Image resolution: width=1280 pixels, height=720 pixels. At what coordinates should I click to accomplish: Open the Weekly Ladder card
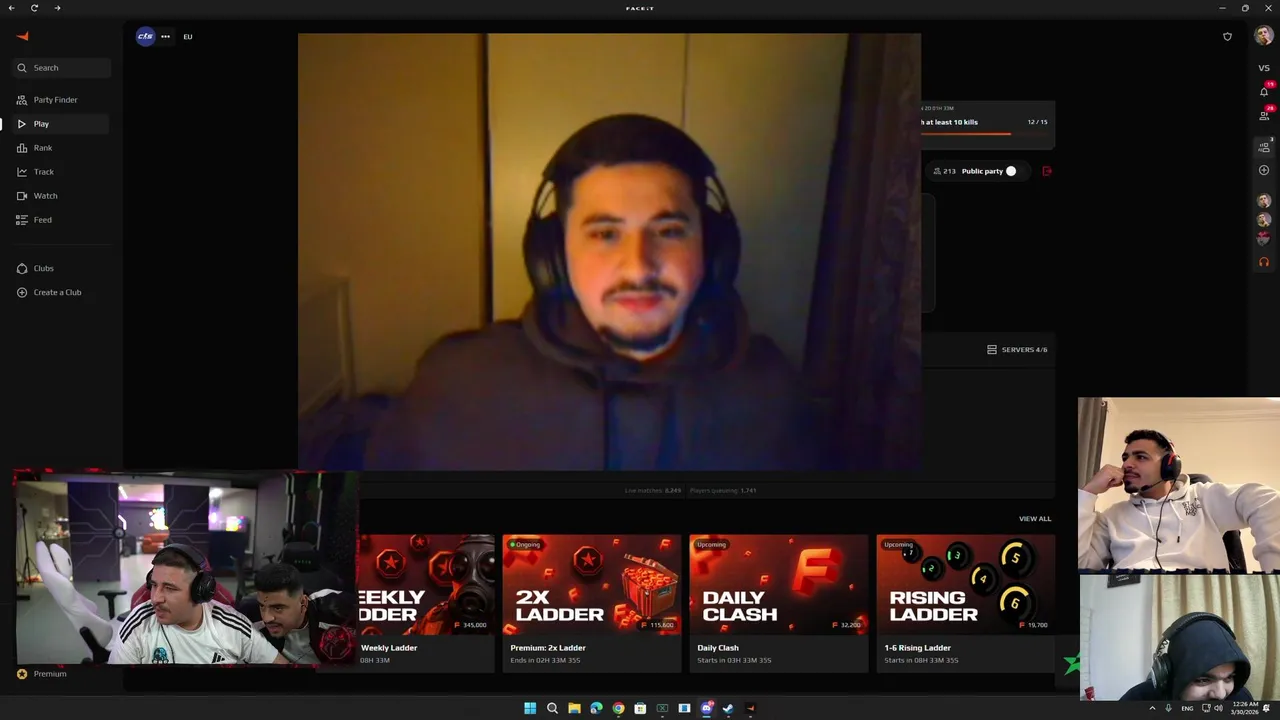(427, 603)
